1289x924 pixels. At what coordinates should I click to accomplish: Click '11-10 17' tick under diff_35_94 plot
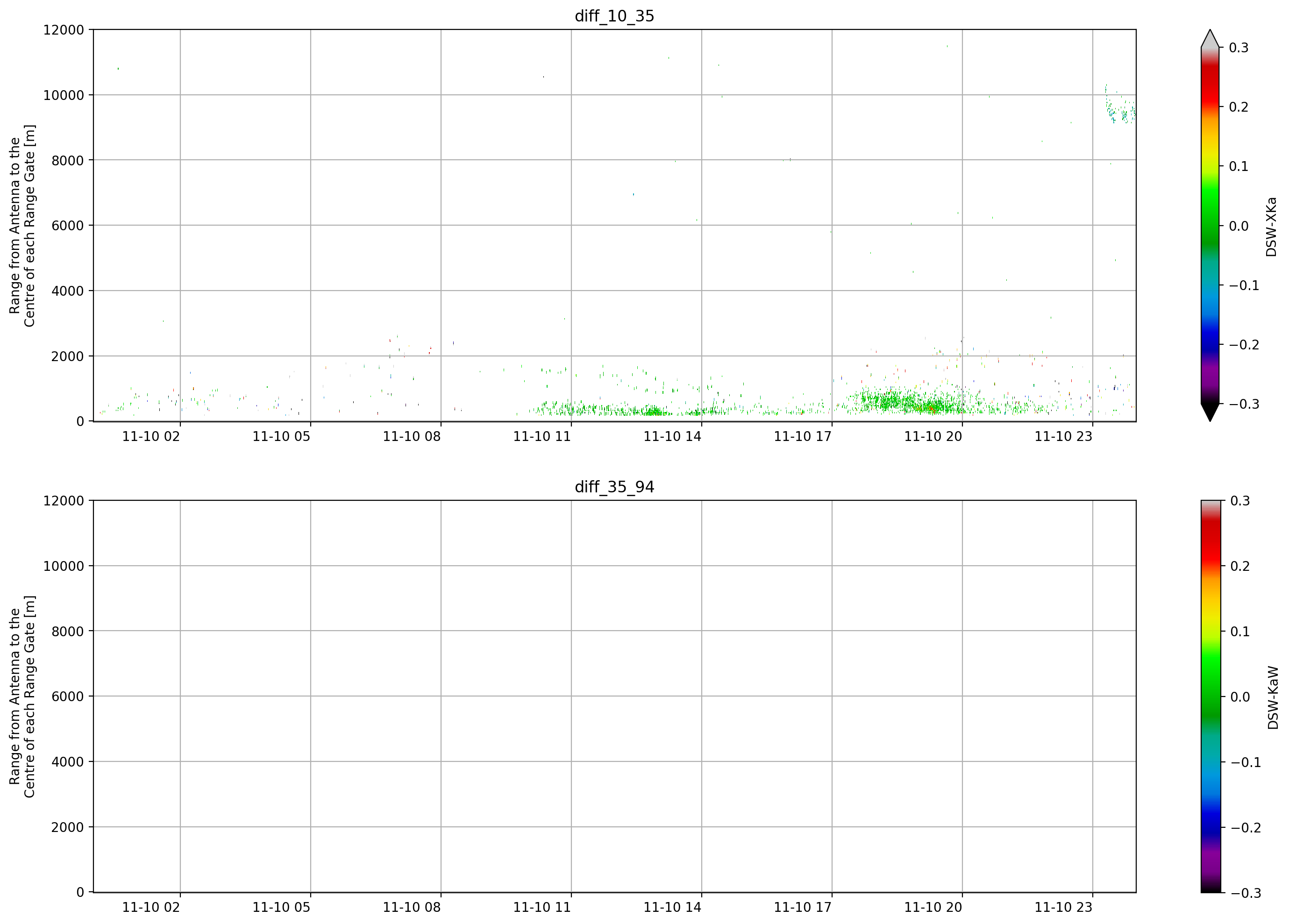point(803,908)
